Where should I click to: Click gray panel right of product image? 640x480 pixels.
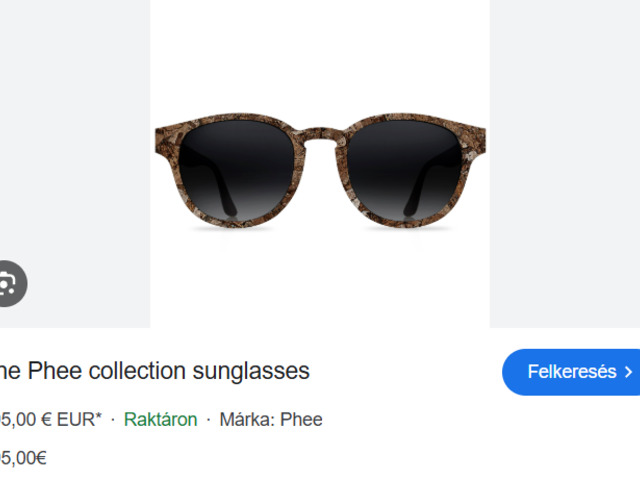pyautogui.click(x=565, y=164)
